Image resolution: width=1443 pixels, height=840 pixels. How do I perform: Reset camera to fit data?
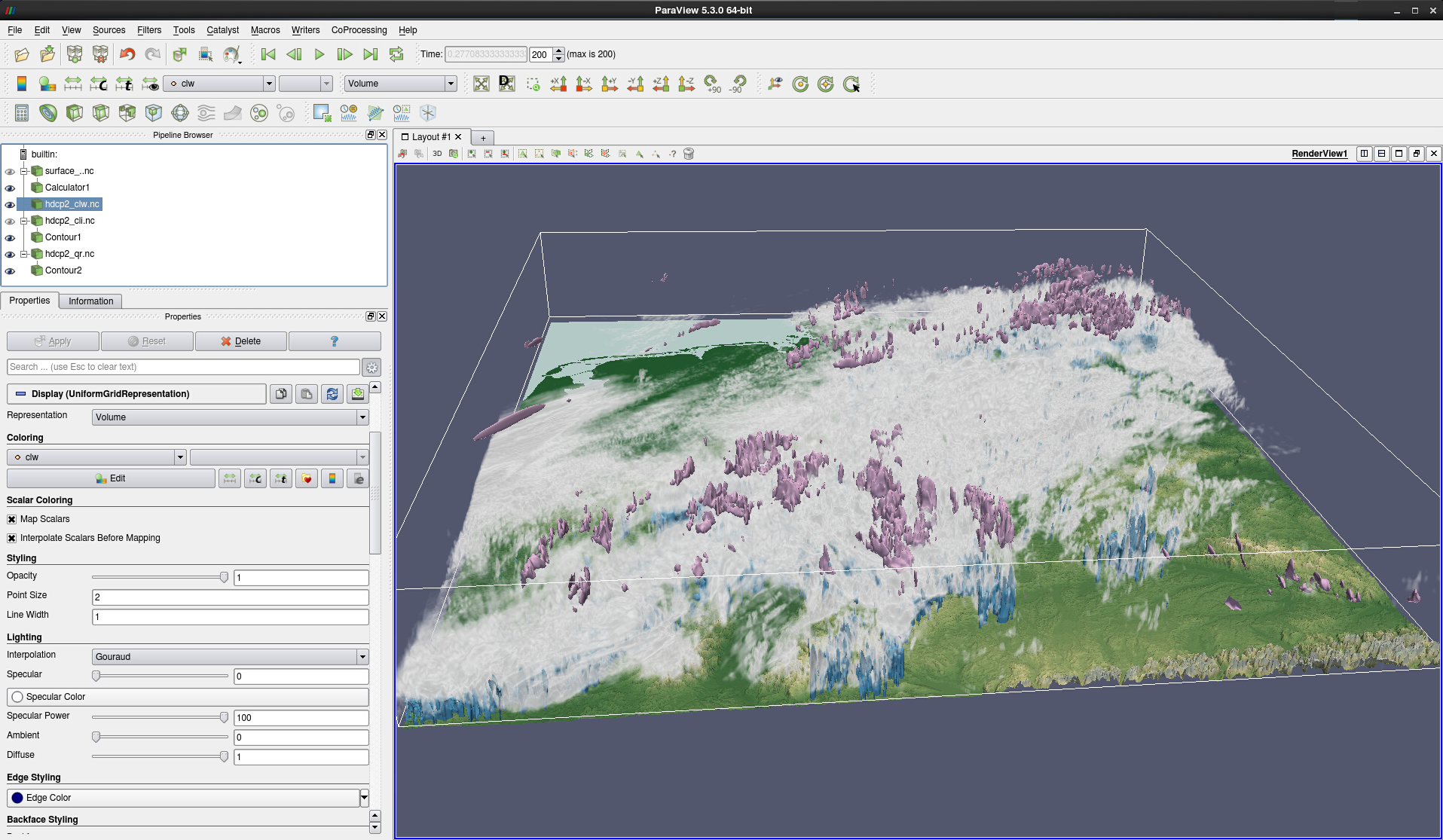click(x=482, y=84)
